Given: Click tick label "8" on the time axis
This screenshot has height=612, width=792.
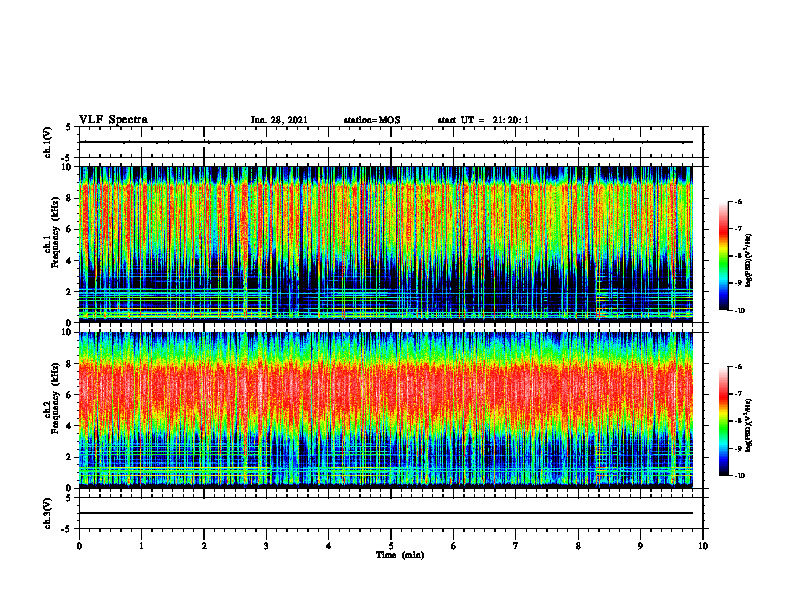Looking at the screenshot, I should click(x=578, y=546).
